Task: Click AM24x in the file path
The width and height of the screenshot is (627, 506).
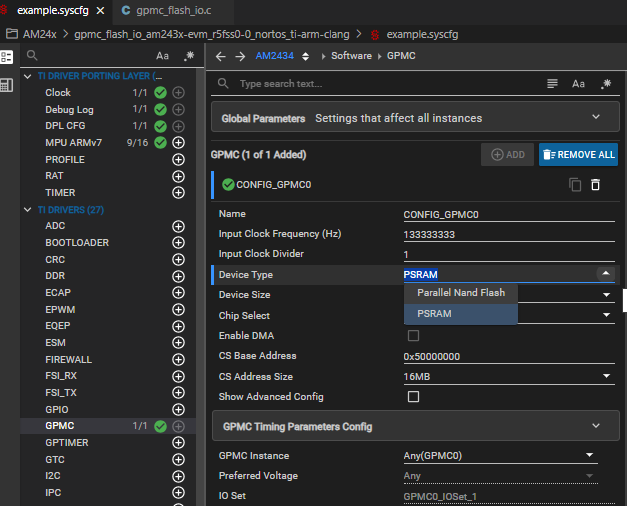Action: point(40,34)
